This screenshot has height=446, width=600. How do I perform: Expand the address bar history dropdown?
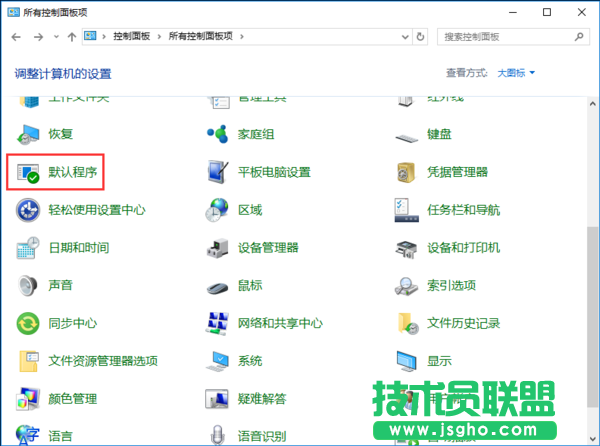coord(405,37)
